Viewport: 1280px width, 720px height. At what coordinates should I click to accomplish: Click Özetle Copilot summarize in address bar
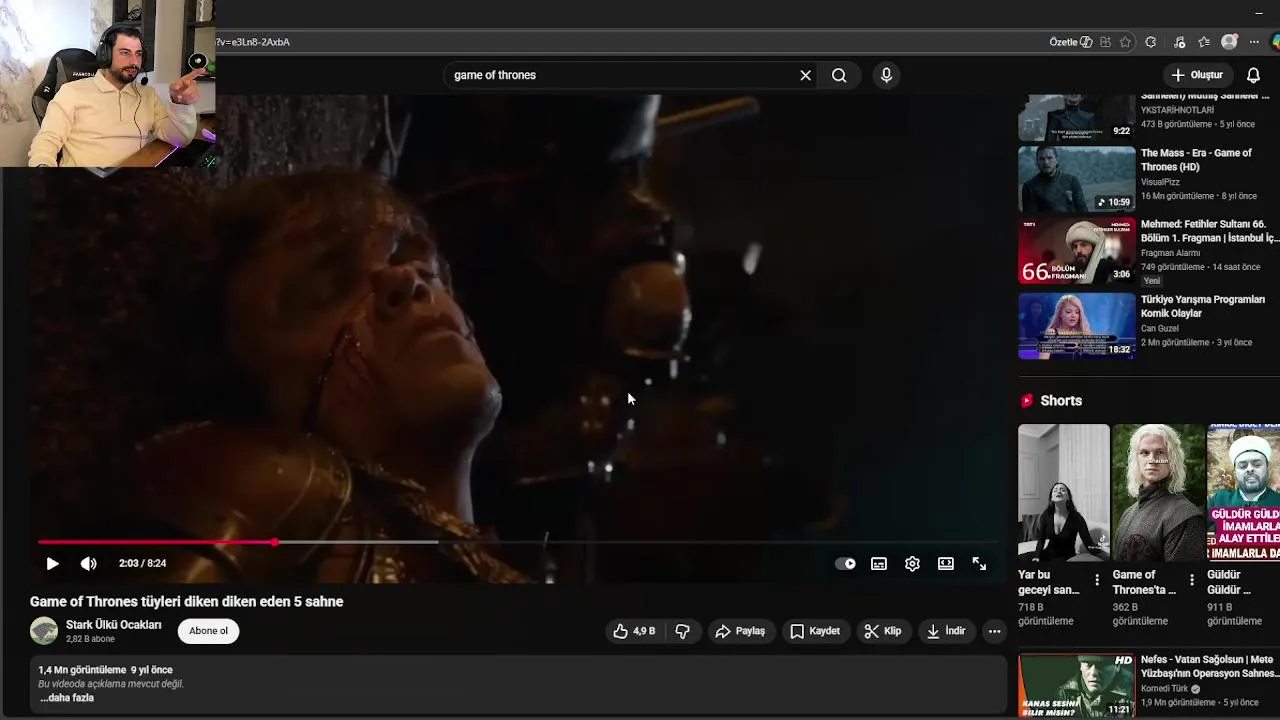pyautogui.click(x=1071, y=42)
